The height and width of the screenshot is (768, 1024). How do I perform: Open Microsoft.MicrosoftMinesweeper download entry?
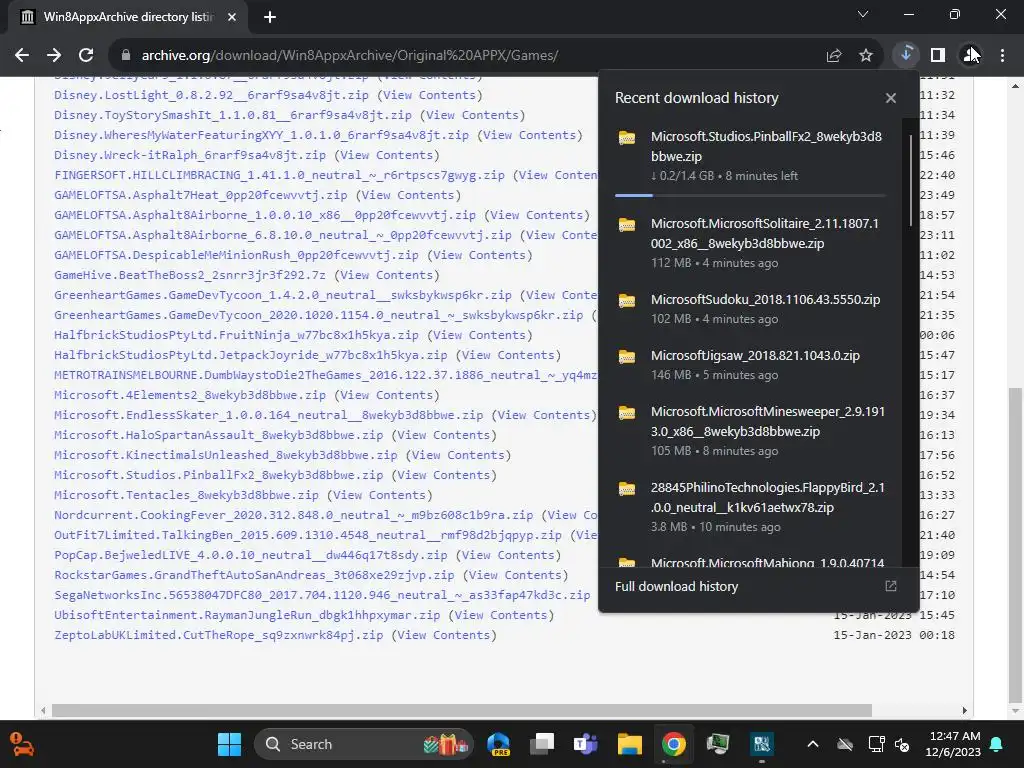[x=750, y=431]
